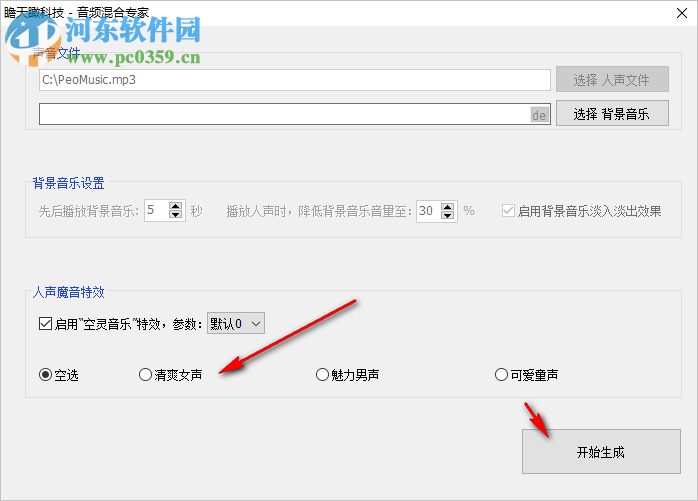This screenshot has width=698, height=501.
Task: Decrease the background volume percent spinner
Action: tap(447, 215)
